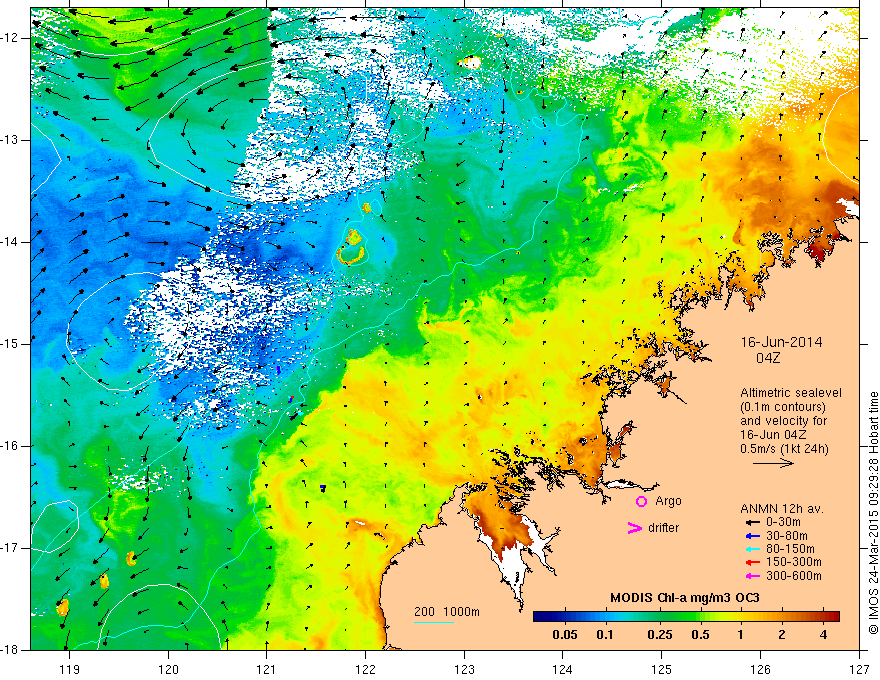Click the '200 1000m' isobath label
Image resolution: width=880 pixels, height=680 pixels.
(447, 612)
